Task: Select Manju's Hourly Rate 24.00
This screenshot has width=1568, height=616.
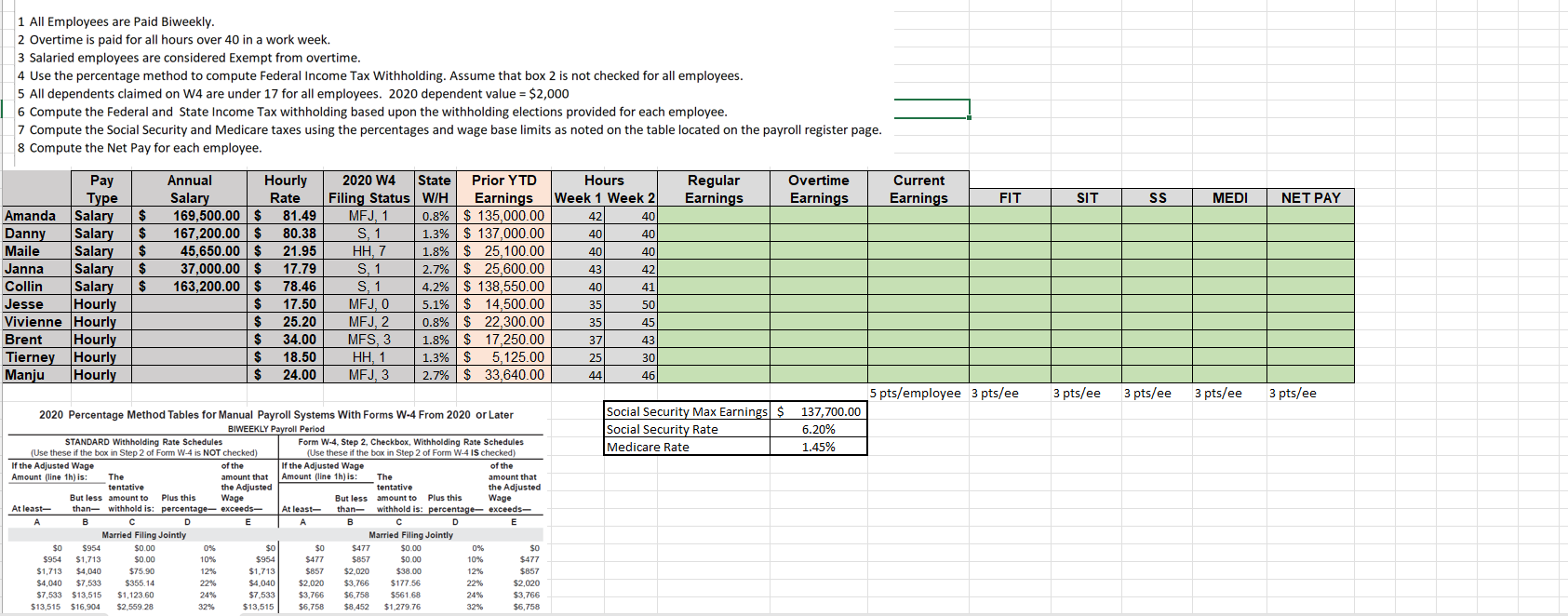Action: [285, 375]
